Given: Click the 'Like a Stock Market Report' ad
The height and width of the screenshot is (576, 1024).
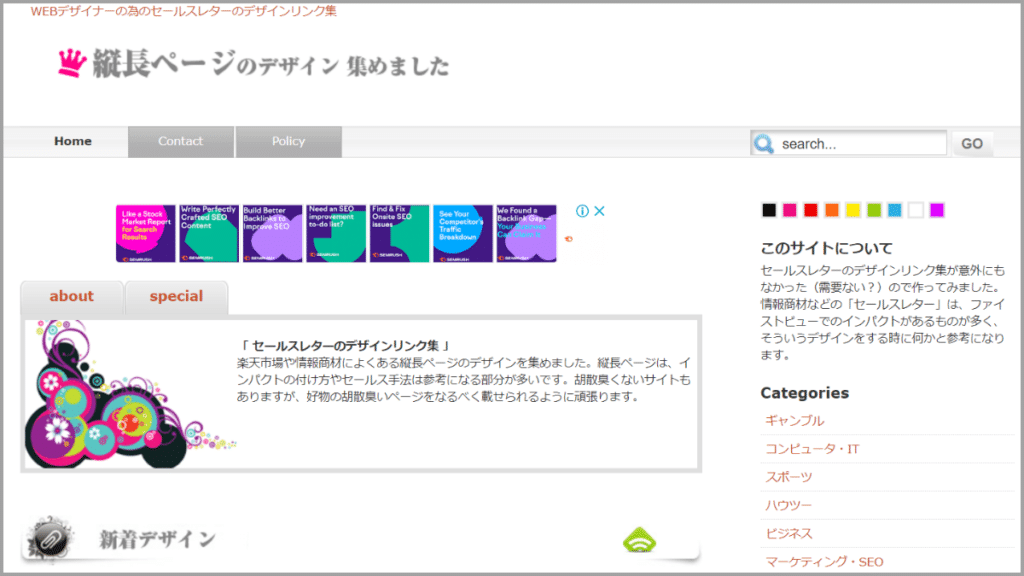Looking at the screenshot, I should click(145, 234).
